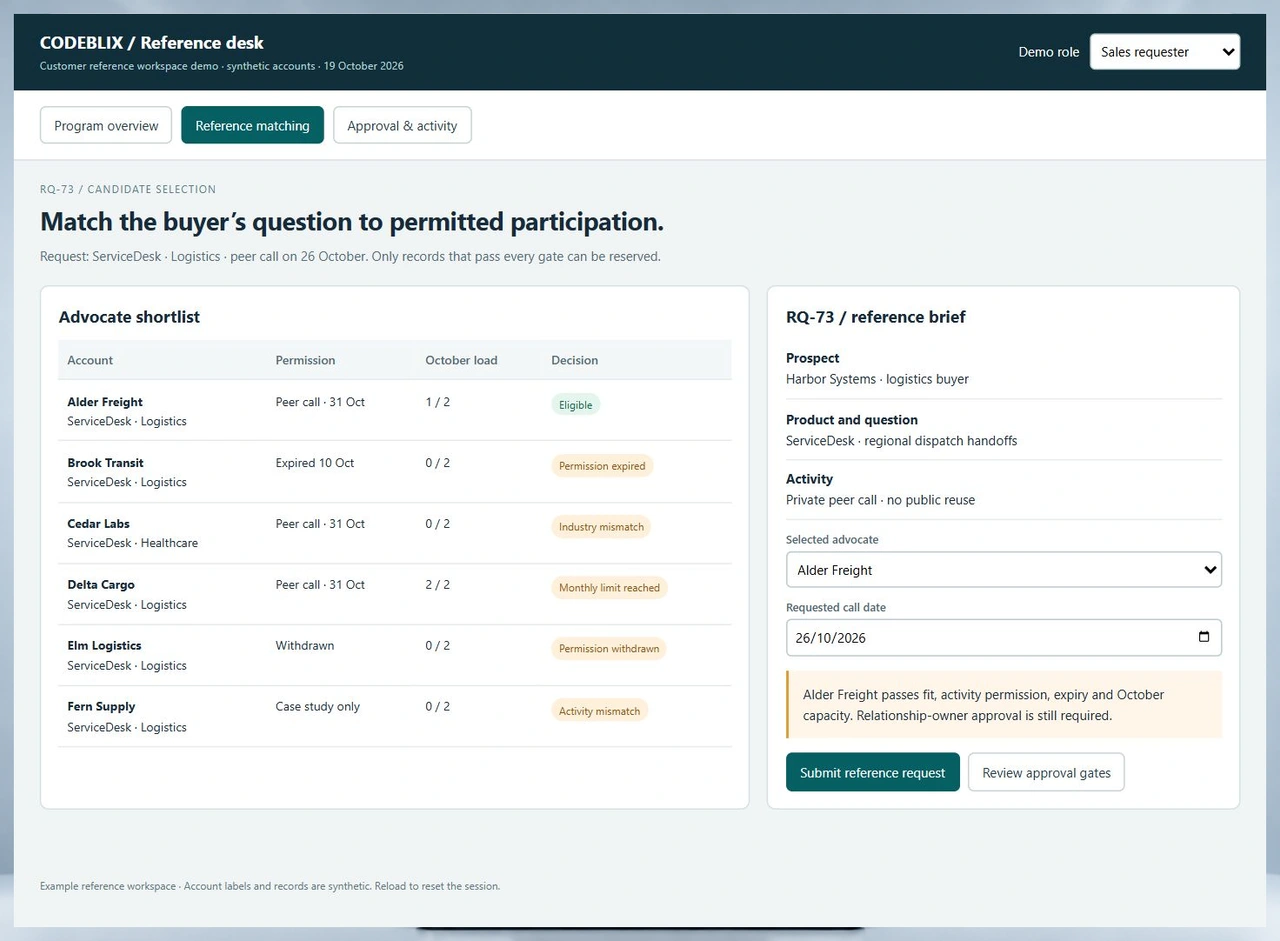Focus the Requested call date field
The image size is (1280, 941).
[x=1004, y=637]
